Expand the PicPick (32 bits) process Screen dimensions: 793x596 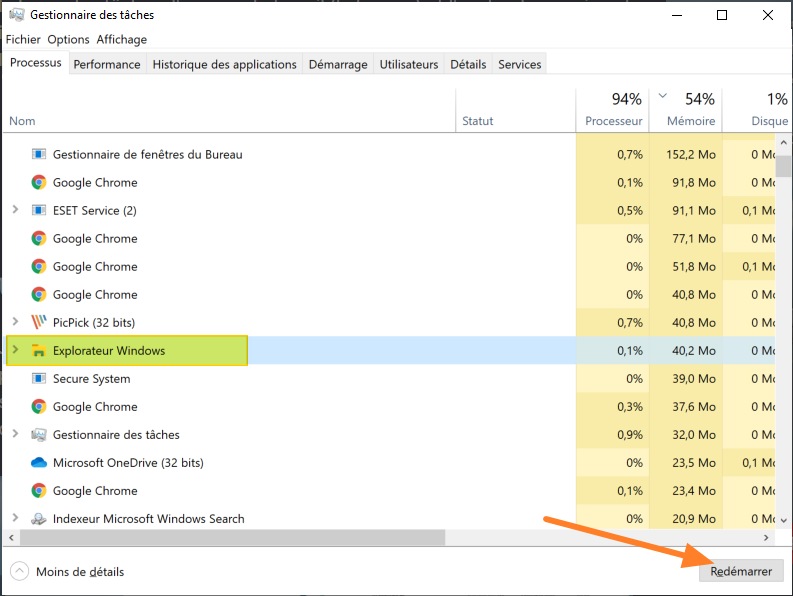15,322
